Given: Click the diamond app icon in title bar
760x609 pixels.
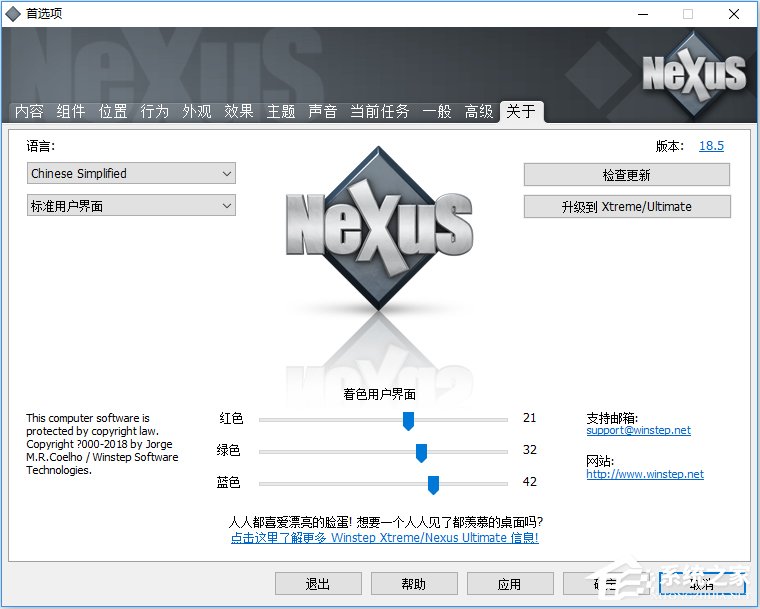Looking at the screenshot, I should [13, 14].
